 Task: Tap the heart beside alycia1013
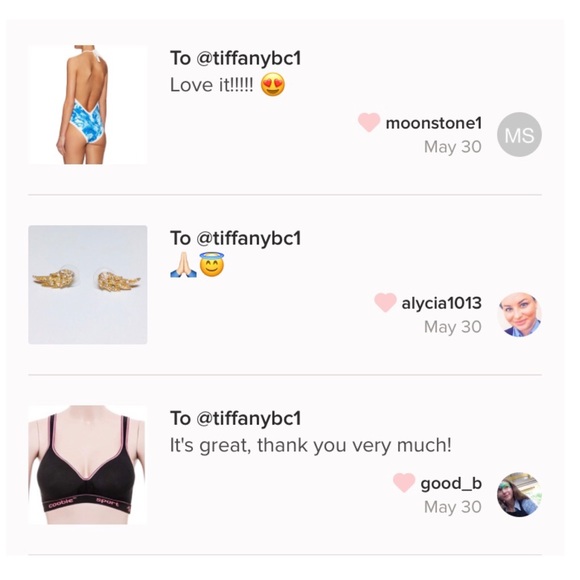point(385,303)
